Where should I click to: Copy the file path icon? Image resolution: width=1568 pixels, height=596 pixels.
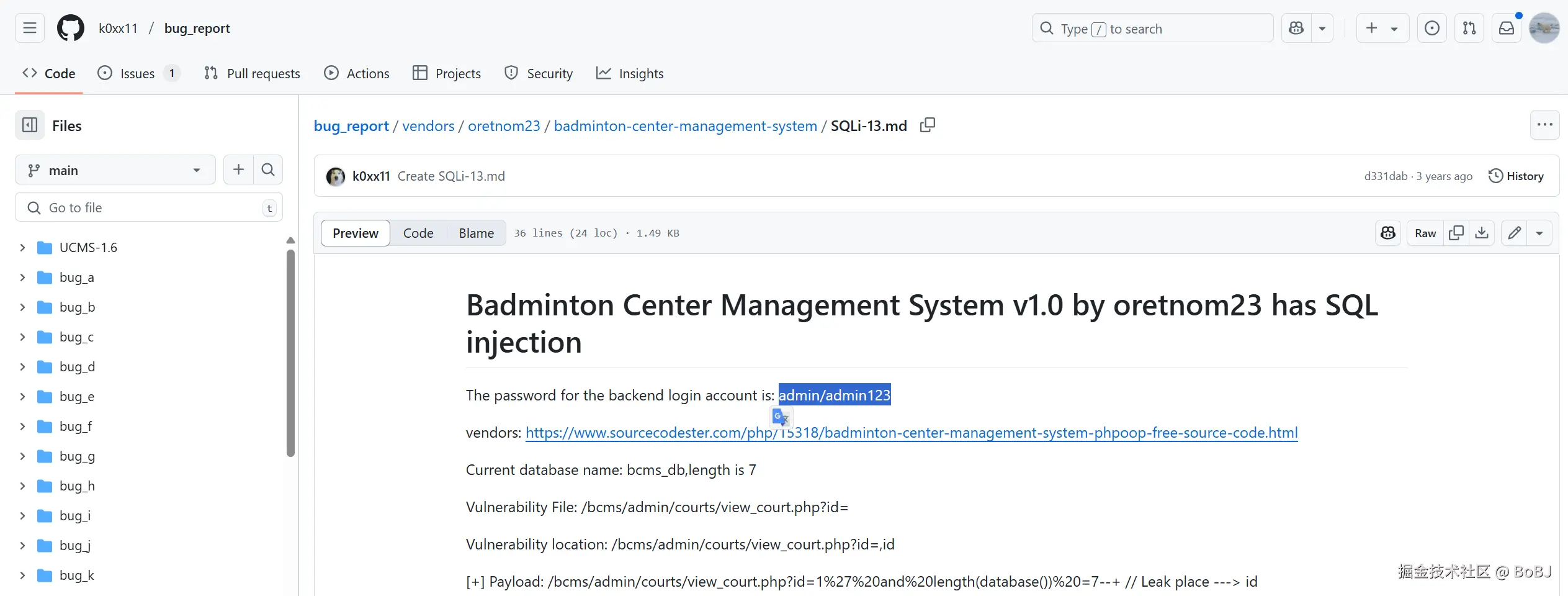tap(928, 125)
